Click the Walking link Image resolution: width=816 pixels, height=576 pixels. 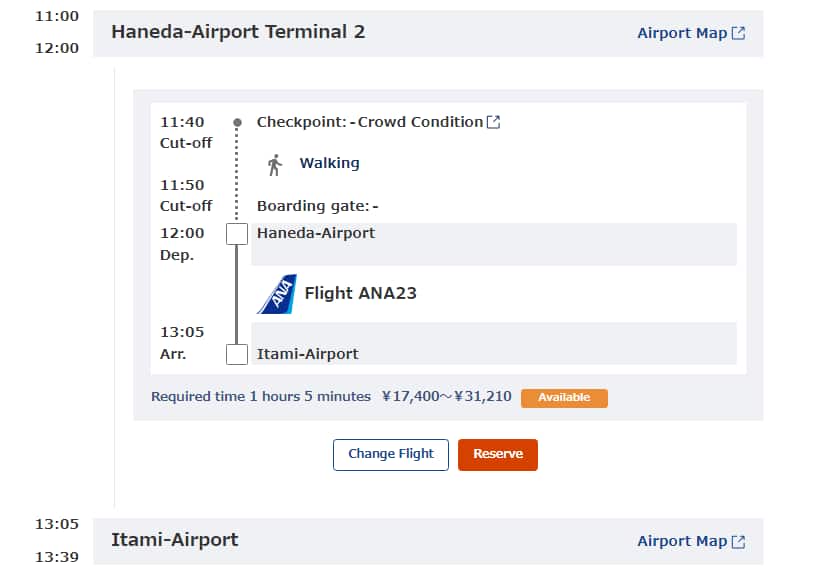click(x=329, y=163)
